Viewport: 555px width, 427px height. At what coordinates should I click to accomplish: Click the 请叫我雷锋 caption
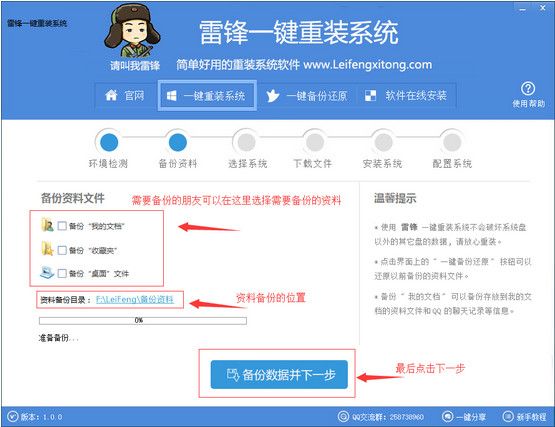(x=135, y=66)
